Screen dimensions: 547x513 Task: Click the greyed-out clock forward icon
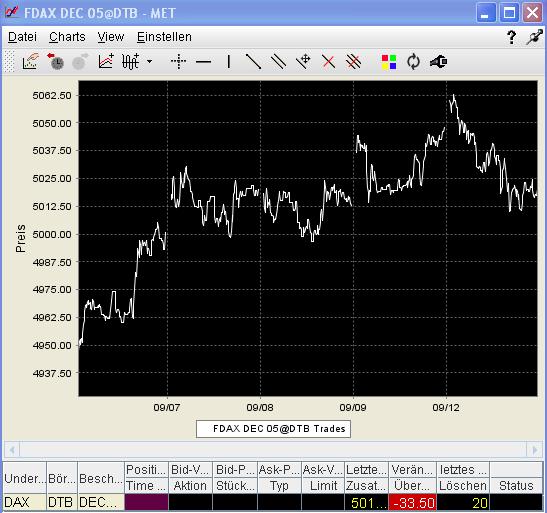pos(80,62)
